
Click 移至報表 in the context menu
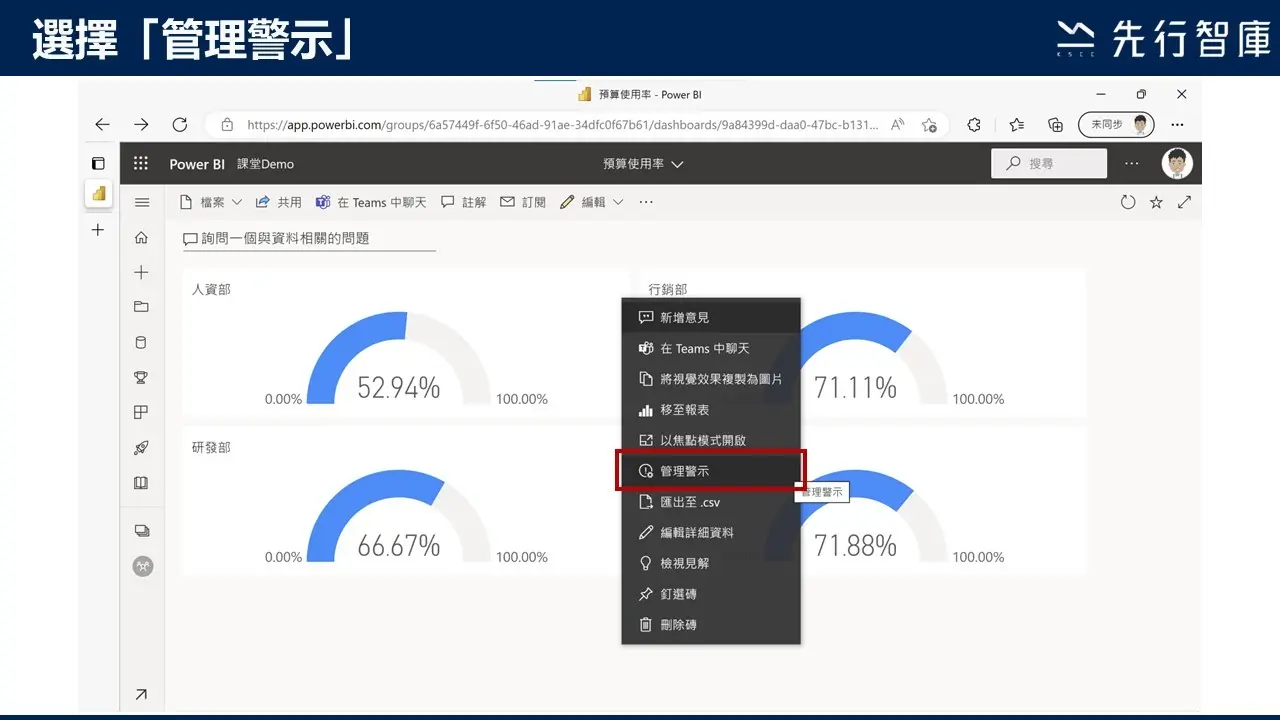pos(711,410)
